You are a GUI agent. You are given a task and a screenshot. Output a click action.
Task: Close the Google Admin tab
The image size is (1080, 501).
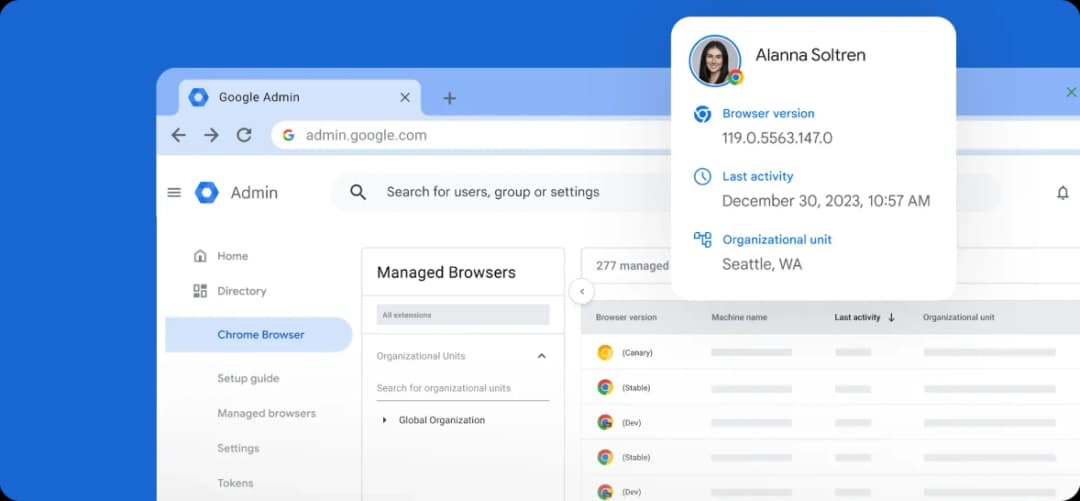point(405,98)
